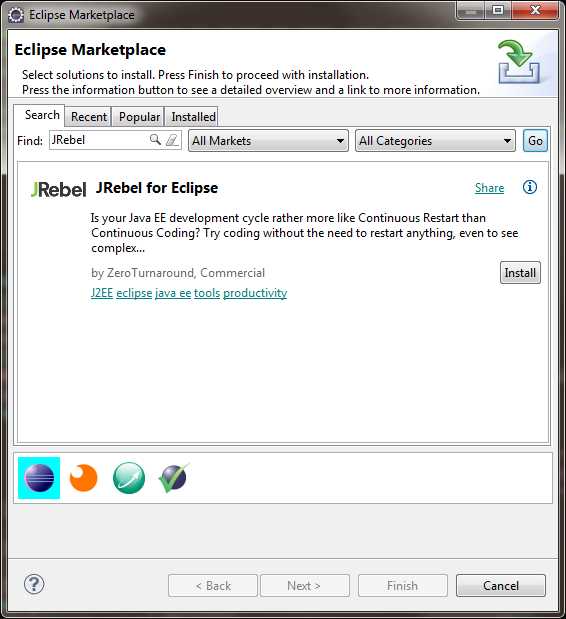Switch to the Installed tab
Viewport: 566px width, 619px height.
pos(192,117)
